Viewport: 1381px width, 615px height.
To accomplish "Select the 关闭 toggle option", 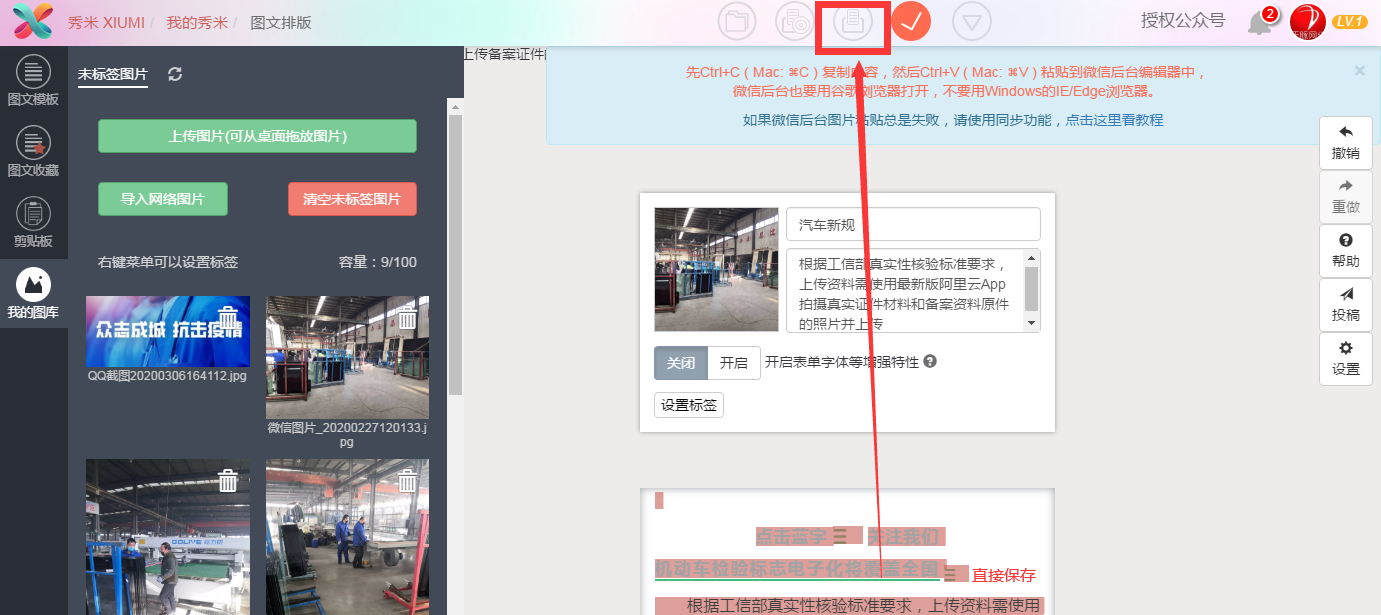I will (x=681, y=363).
